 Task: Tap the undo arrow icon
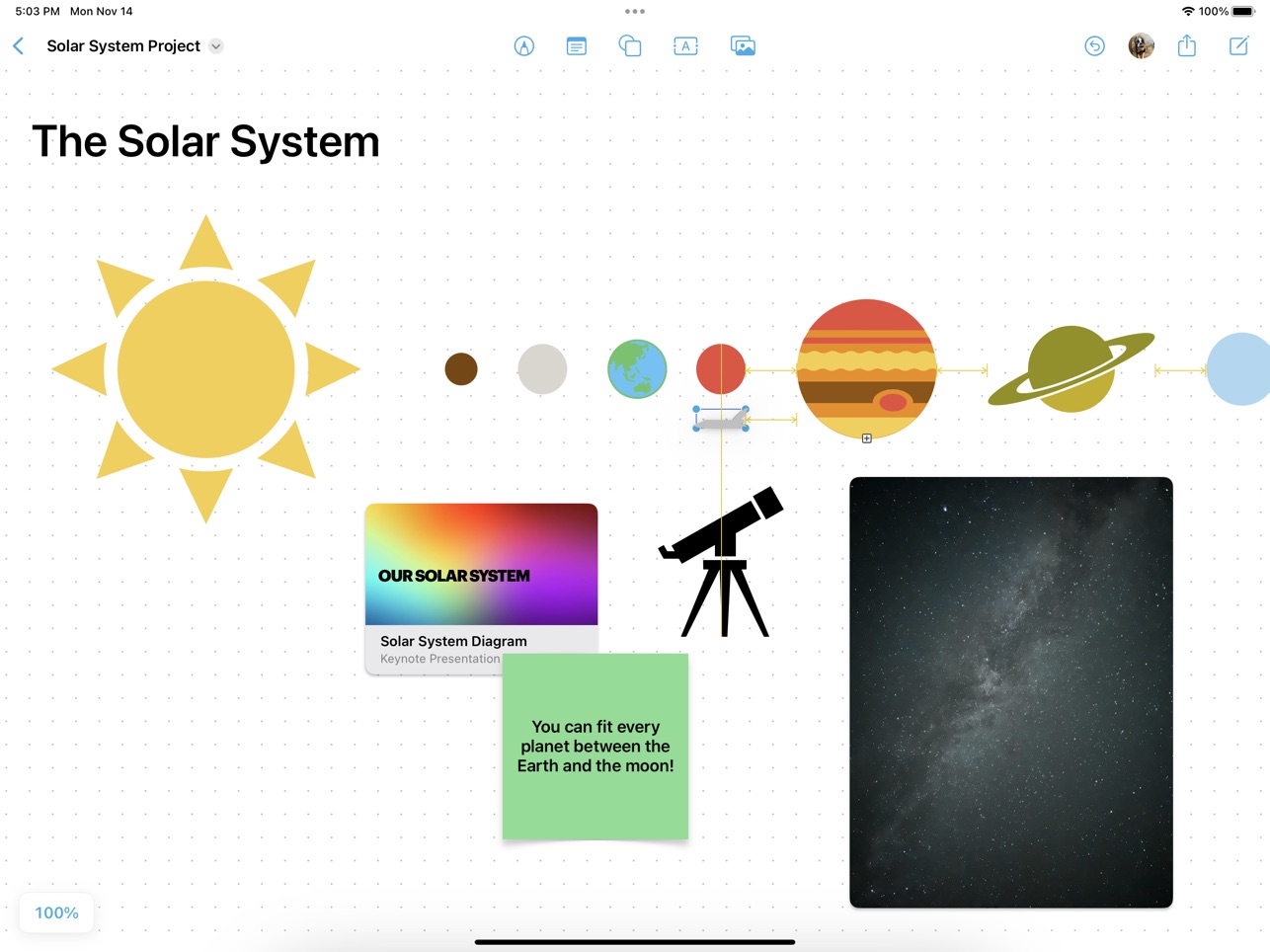[x=1094, y=46]
